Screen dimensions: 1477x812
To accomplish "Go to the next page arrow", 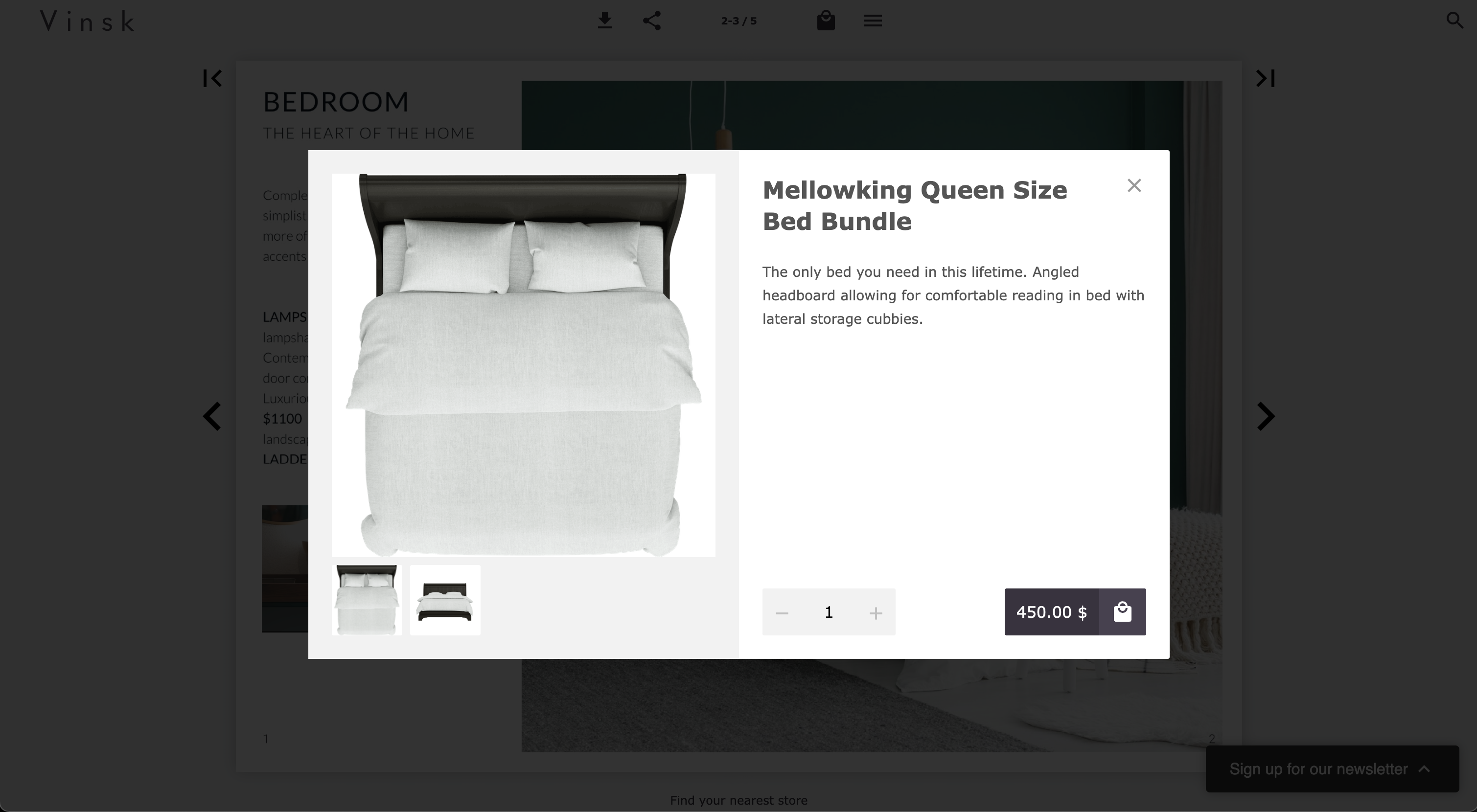I will pyautogui.click(x=1266, y=416).
